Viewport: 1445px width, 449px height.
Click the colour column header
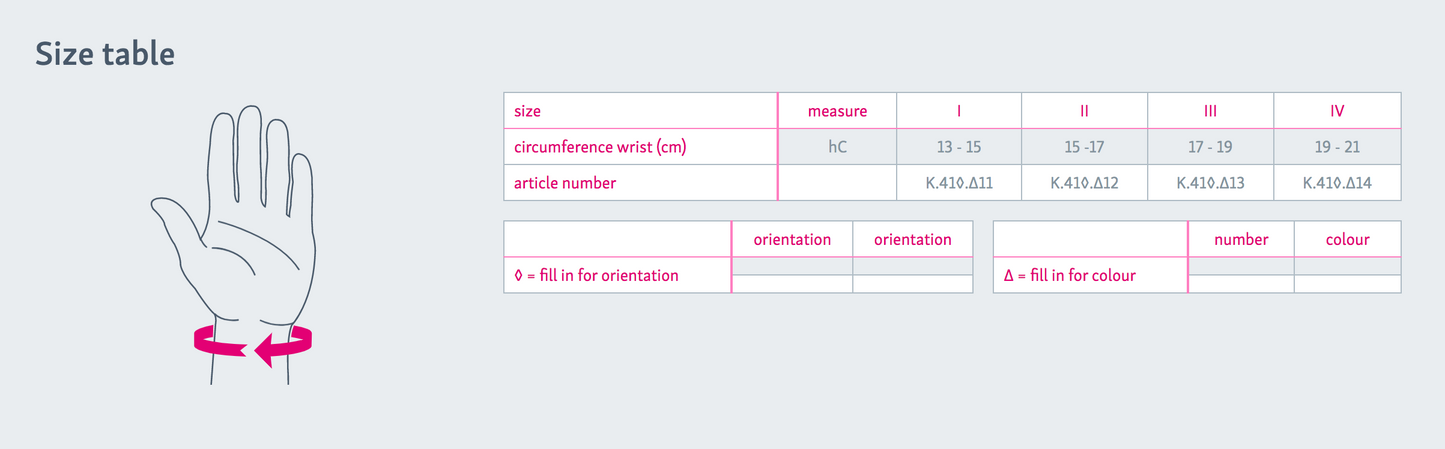[x=1347, y=239]
